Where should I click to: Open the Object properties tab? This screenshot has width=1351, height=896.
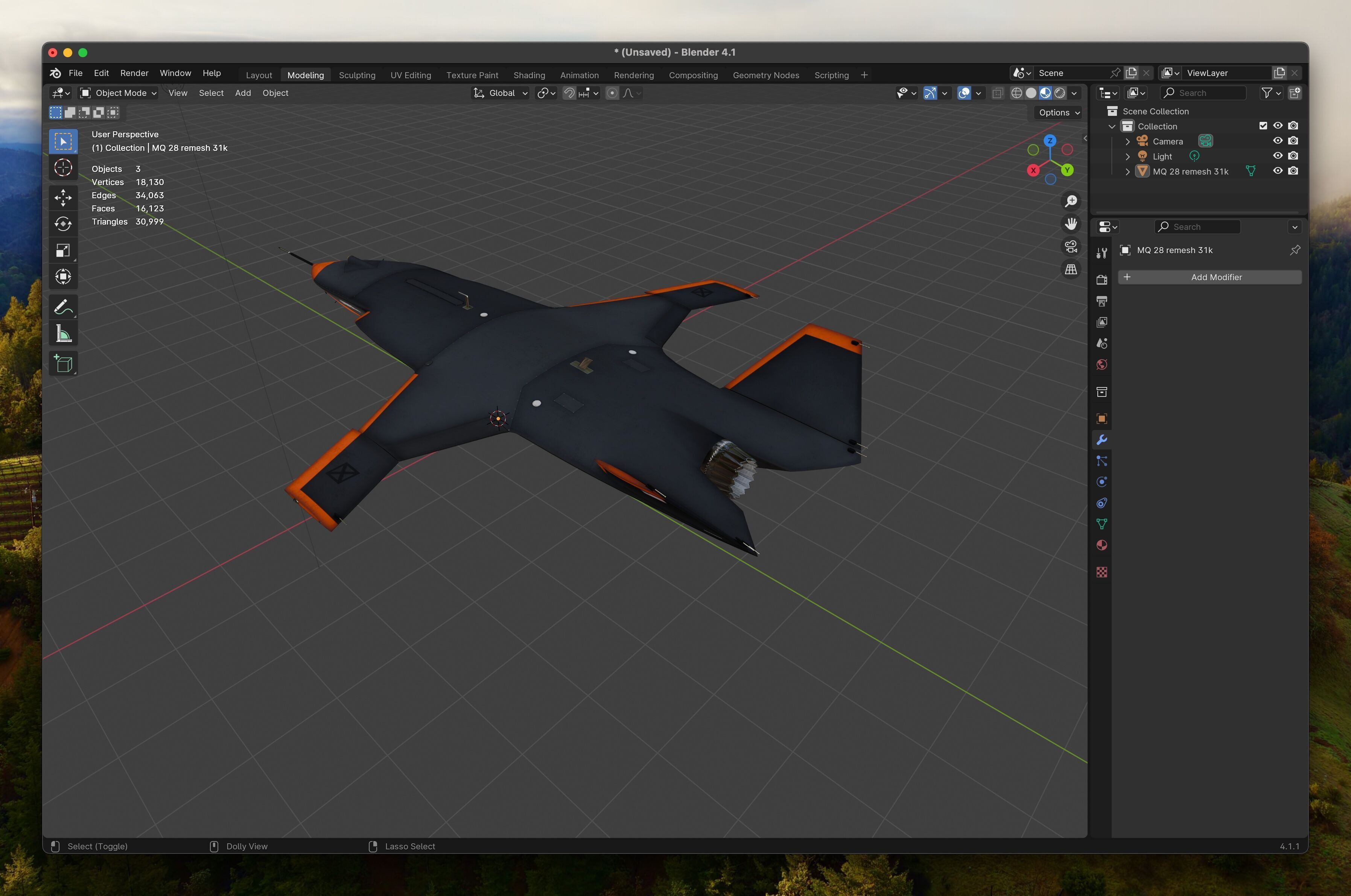coord(1102,419)
